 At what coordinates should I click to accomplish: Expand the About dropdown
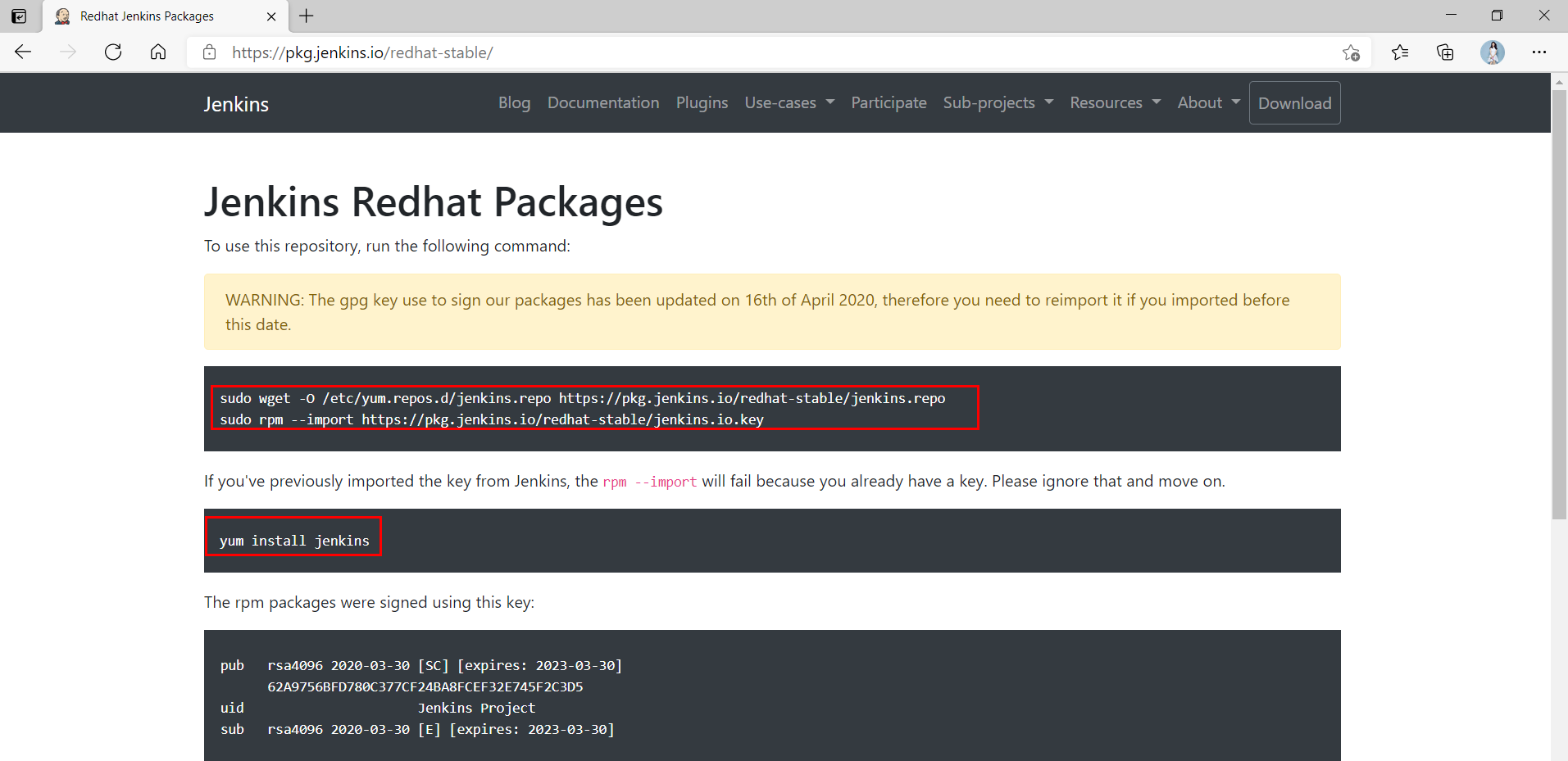[1208, 102]
